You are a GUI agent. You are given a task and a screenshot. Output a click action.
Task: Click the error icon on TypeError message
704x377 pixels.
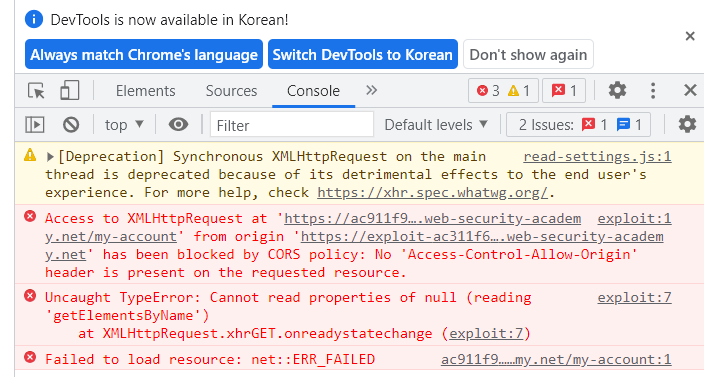pos(30,296)
